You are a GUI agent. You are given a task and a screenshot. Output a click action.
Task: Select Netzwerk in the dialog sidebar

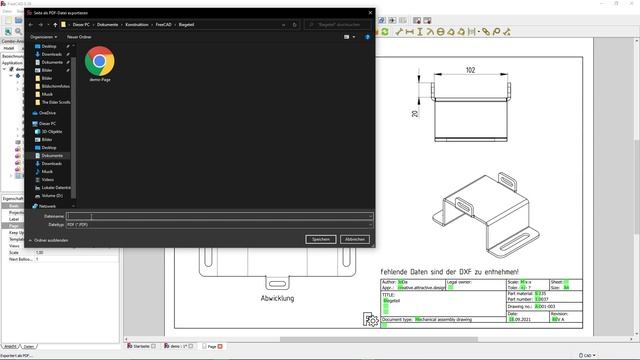[47, 206]
